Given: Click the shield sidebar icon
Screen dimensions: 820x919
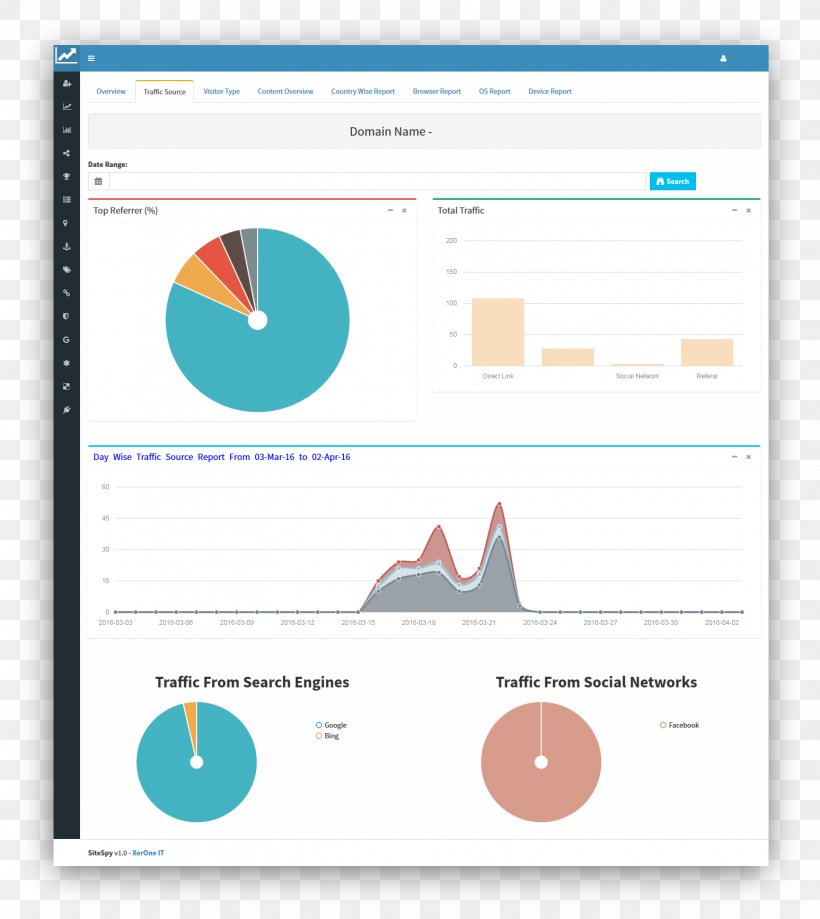Looking at the screenshot, I should (66, 316).
